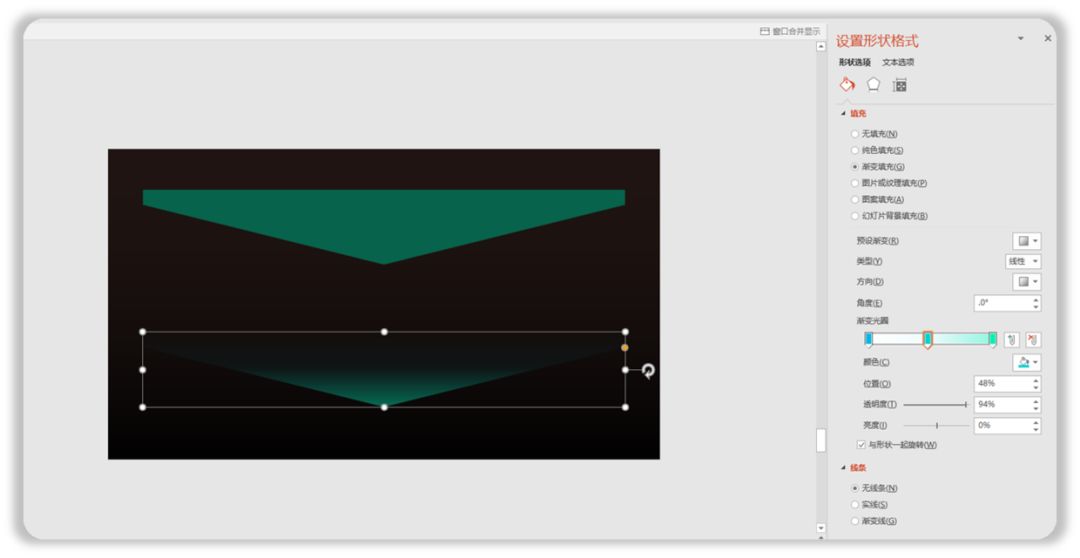Screen dimensions: 1080x558
Task: Decrease the 位置 value with down spinner
Action: (1036, 388)
